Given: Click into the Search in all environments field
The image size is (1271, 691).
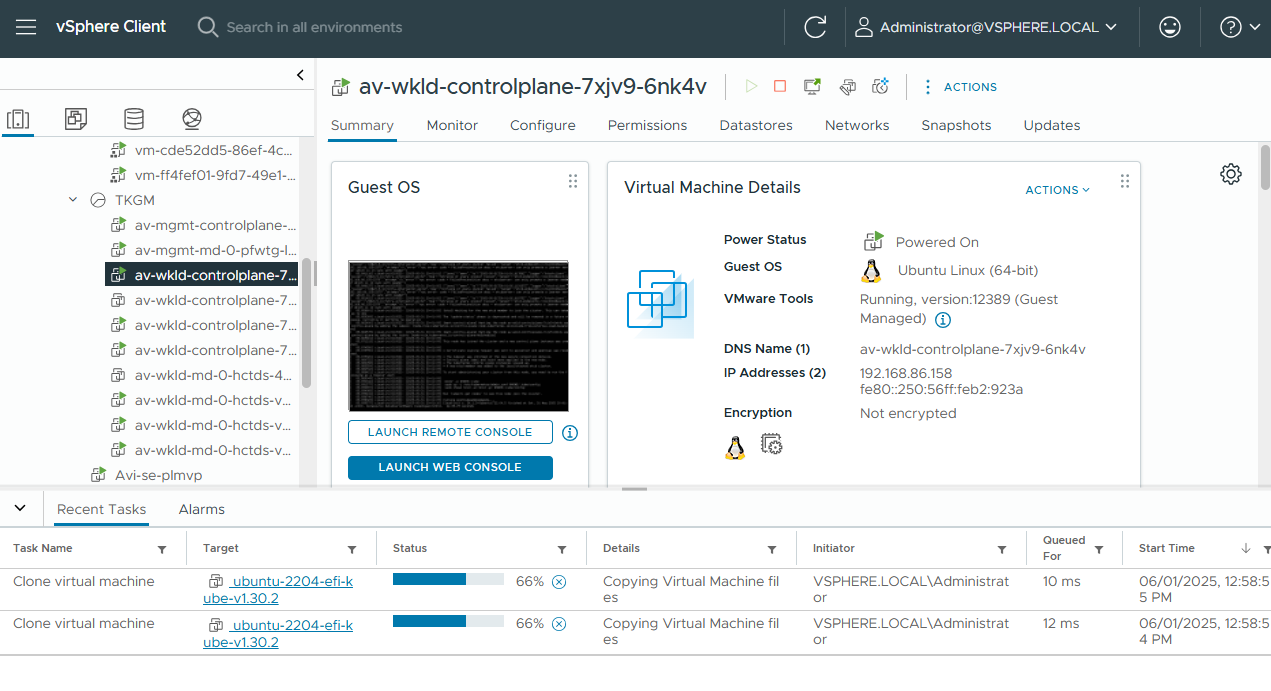Looking at the screenshot, I should (314, 27).
